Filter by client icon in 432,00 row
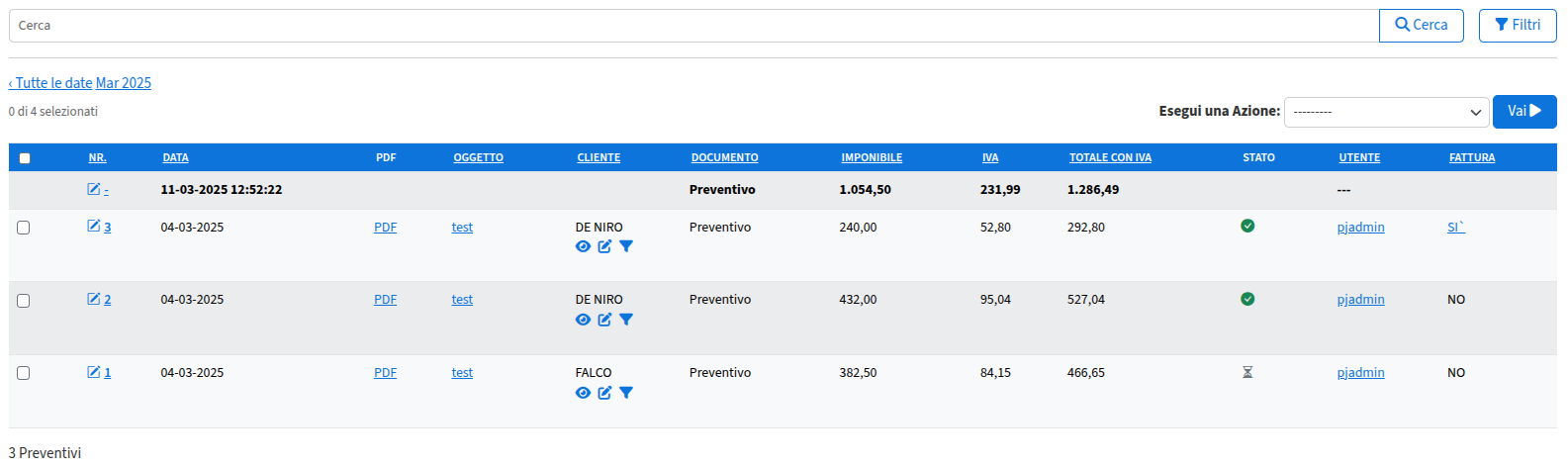The image size is (1568, 467). coord(626,320)
